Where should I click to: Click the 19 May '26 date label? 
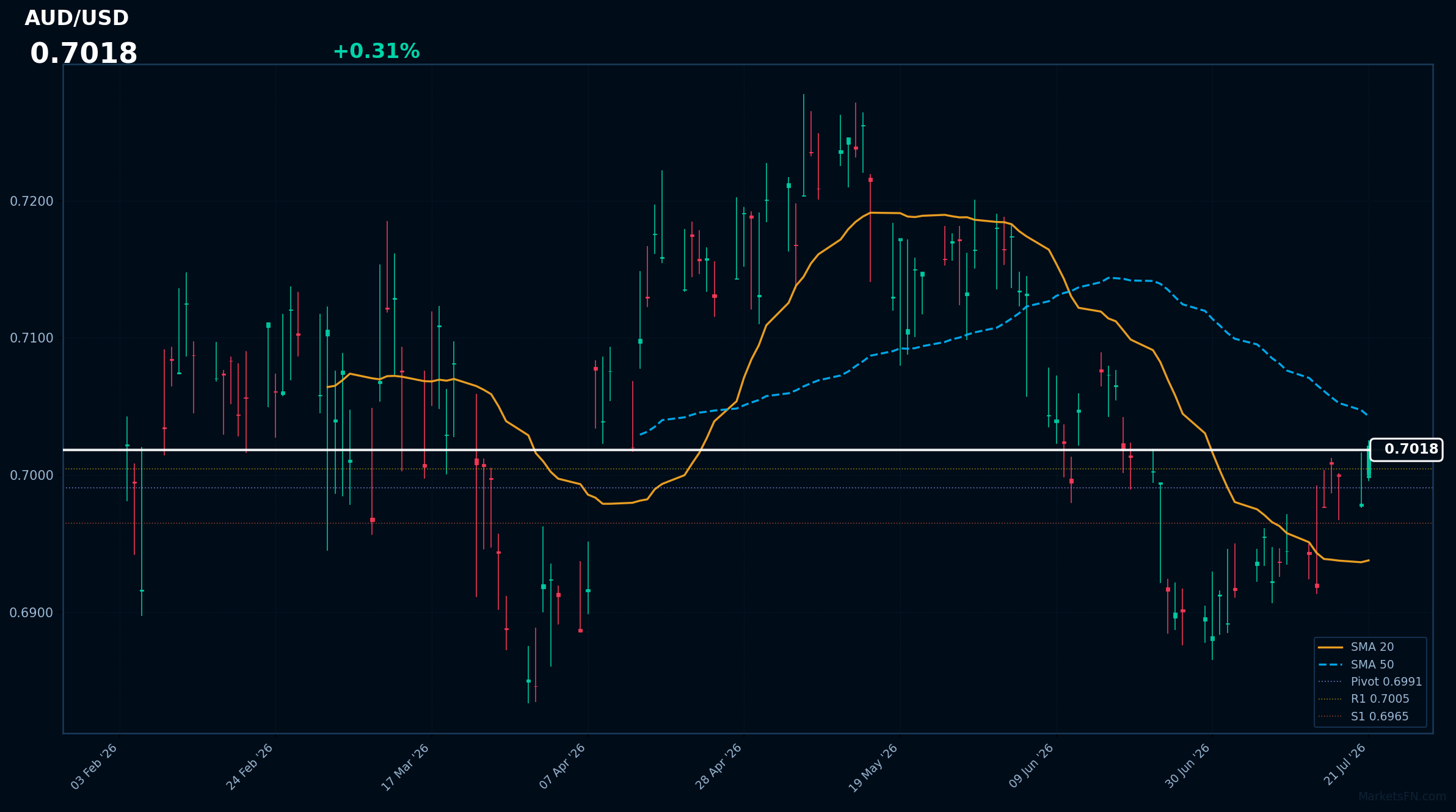[874, 768]
